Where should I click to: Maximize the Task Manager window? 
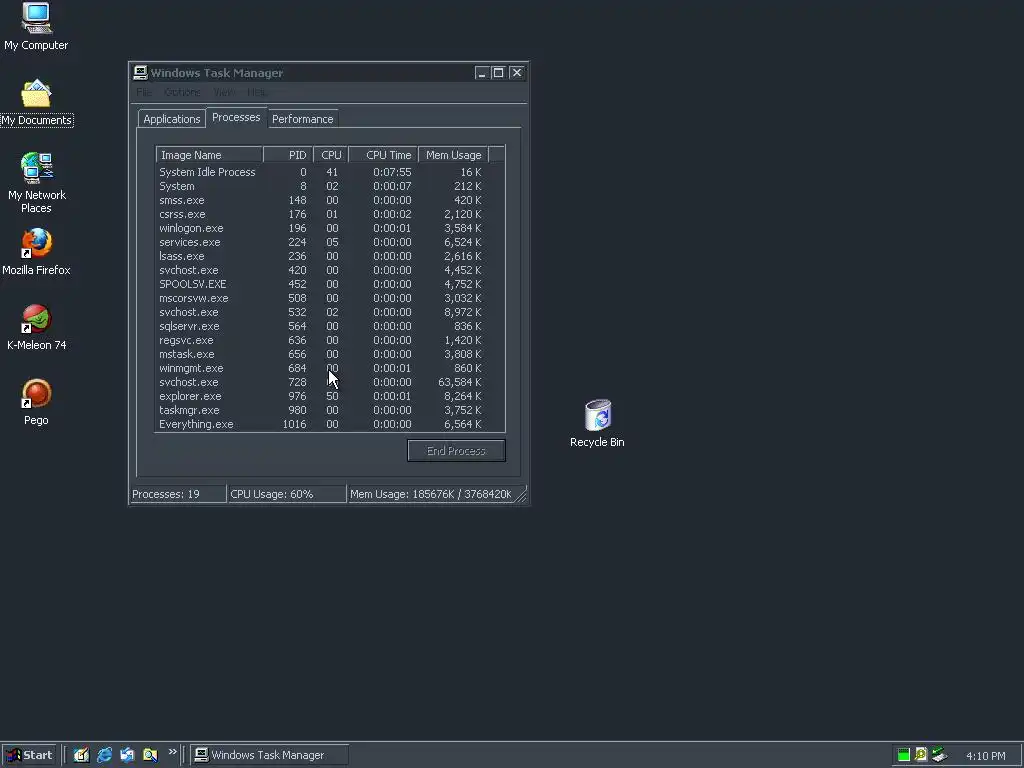tap(498, 72)
